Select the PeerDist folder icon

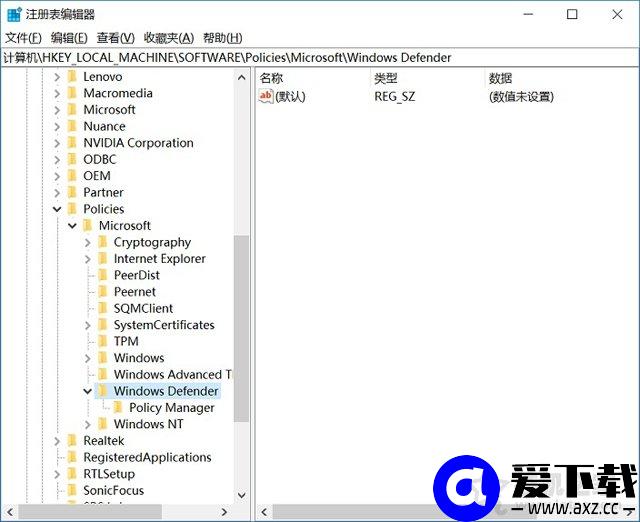coord(103,275)
